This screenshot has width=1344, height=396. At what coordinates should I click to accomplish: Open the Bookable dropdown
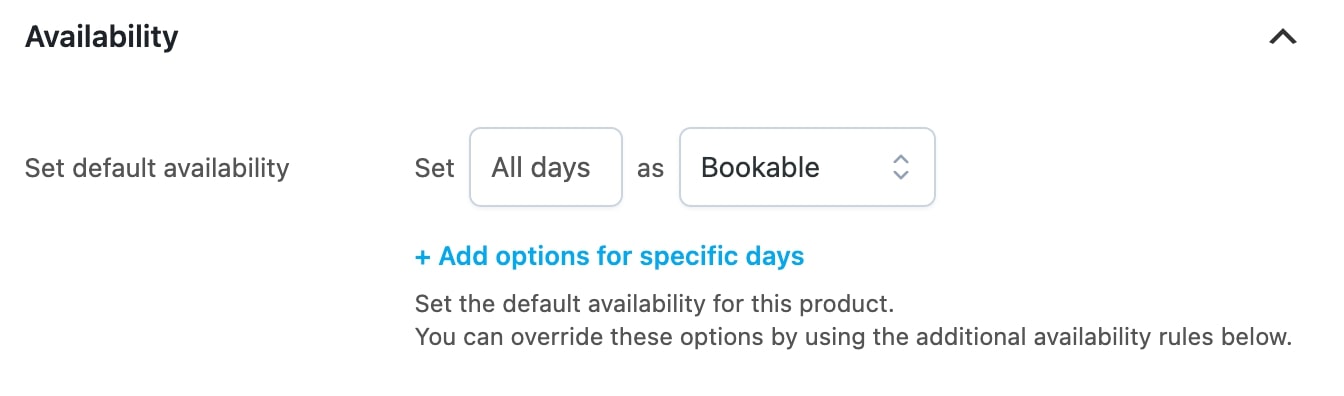(807, 167)
